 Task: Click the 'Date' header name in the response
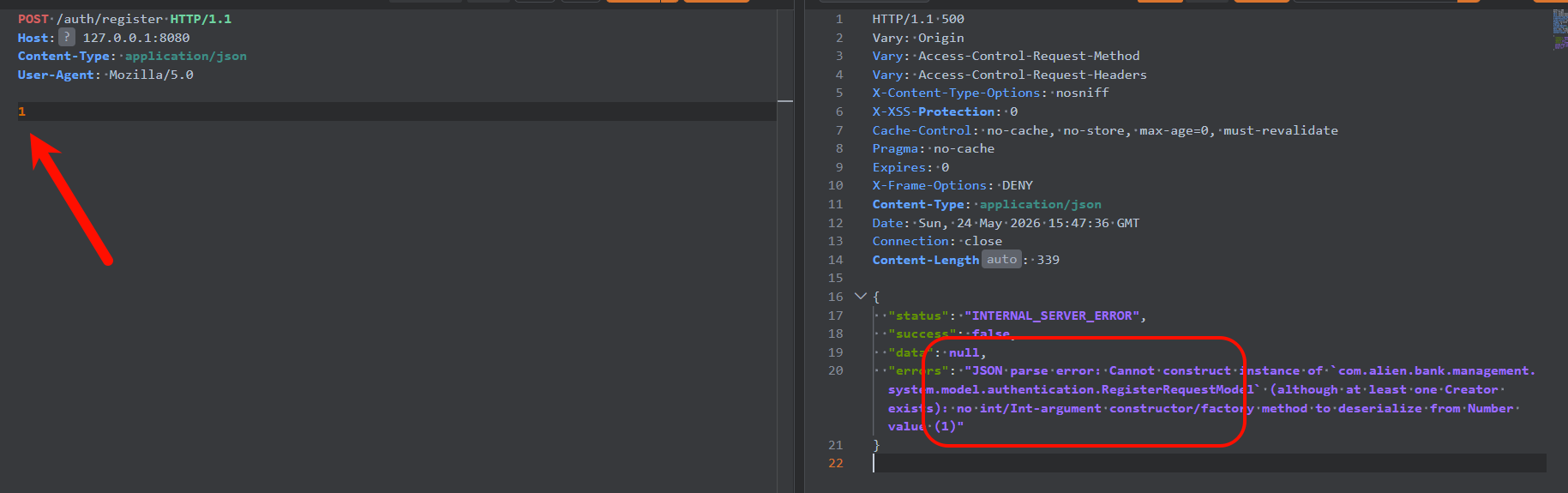887,223
